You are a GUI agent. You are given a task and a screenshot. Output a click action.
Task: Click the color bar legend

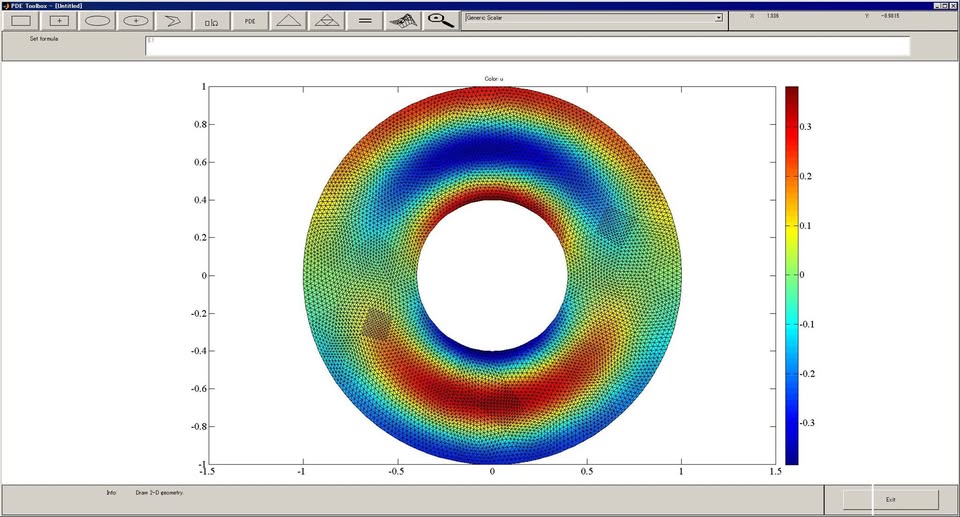click(792, 275)
